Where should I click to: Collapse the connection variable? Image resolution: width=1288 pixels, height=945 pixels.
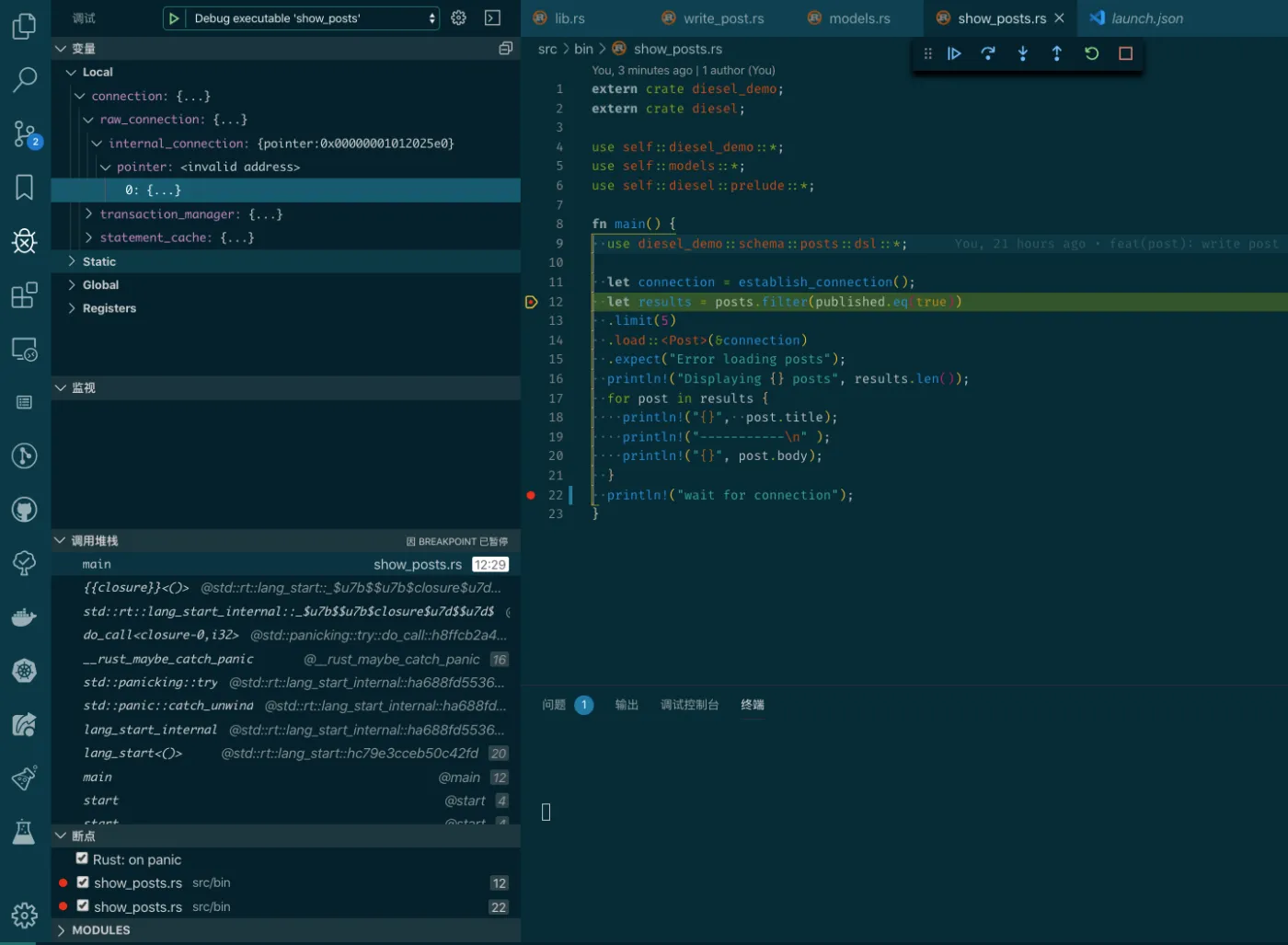coord(79,96)
